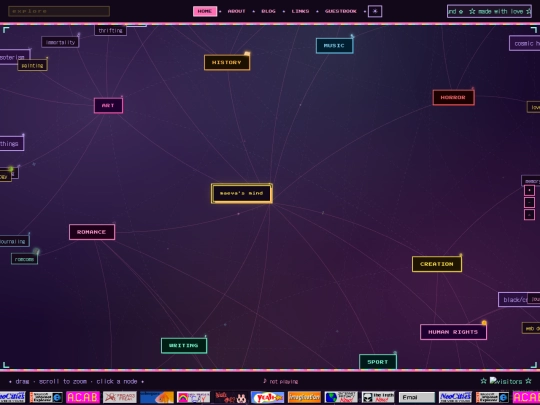Click the music note 'not playing' control
Screen dimensions: 540x405
[280, 381]
